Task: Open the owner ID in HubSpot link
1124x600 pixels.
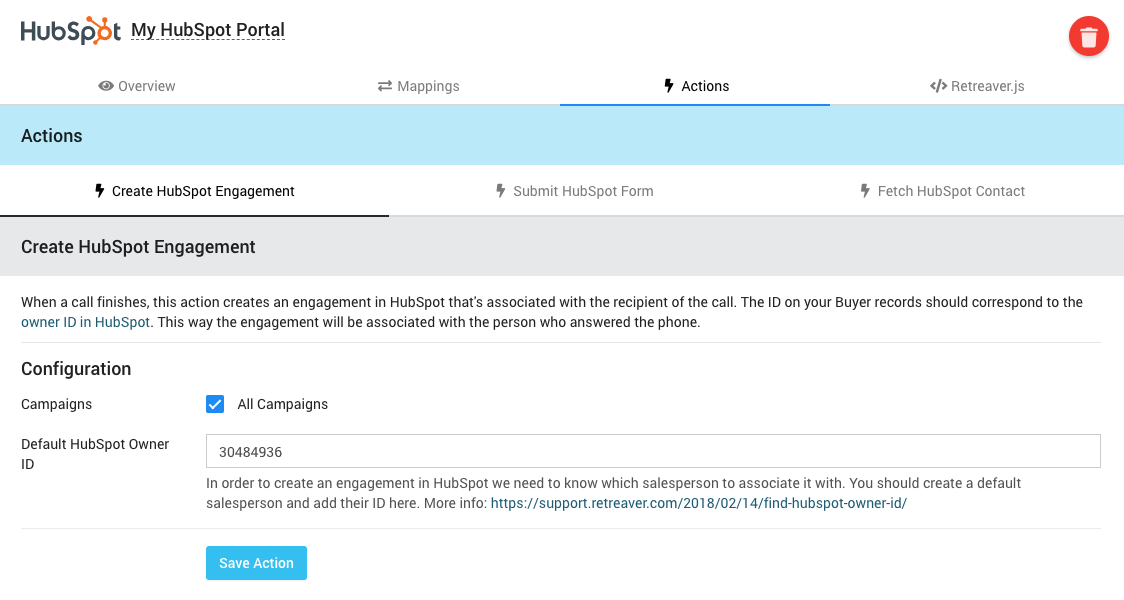Action: (85, 322)
